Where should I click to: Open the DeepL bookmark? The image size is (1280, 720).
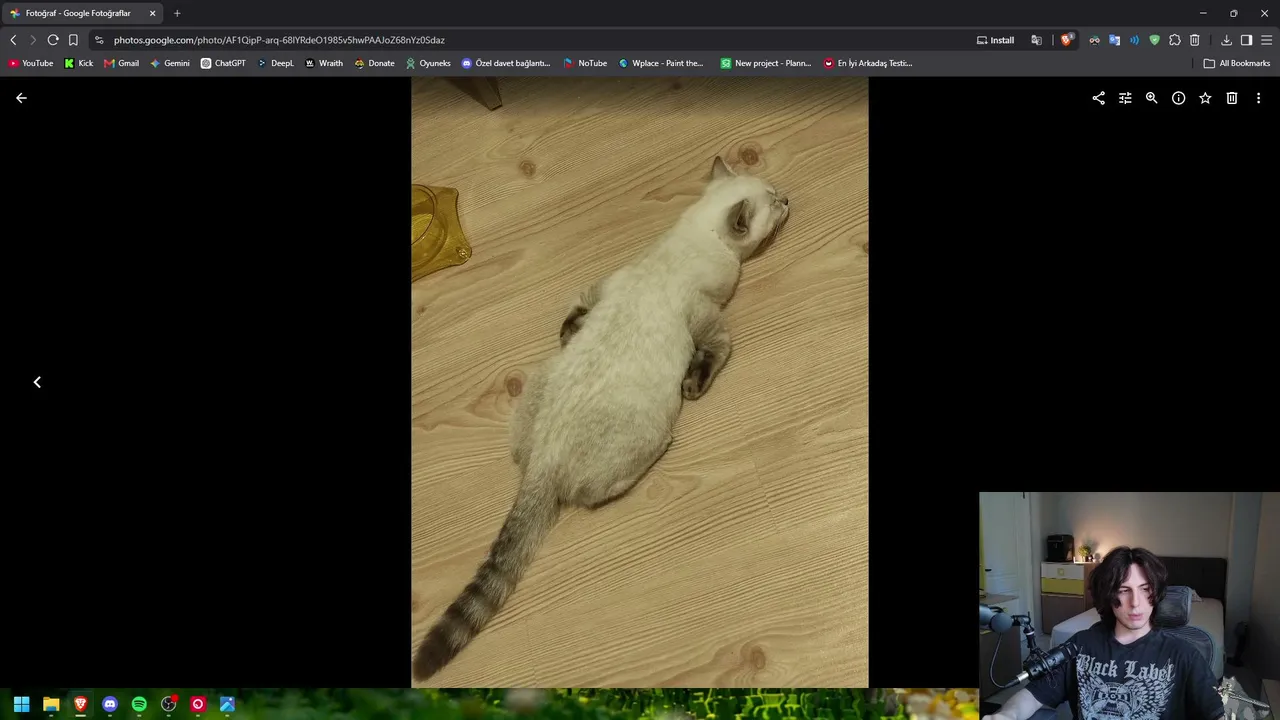click(x=275, y=63)
